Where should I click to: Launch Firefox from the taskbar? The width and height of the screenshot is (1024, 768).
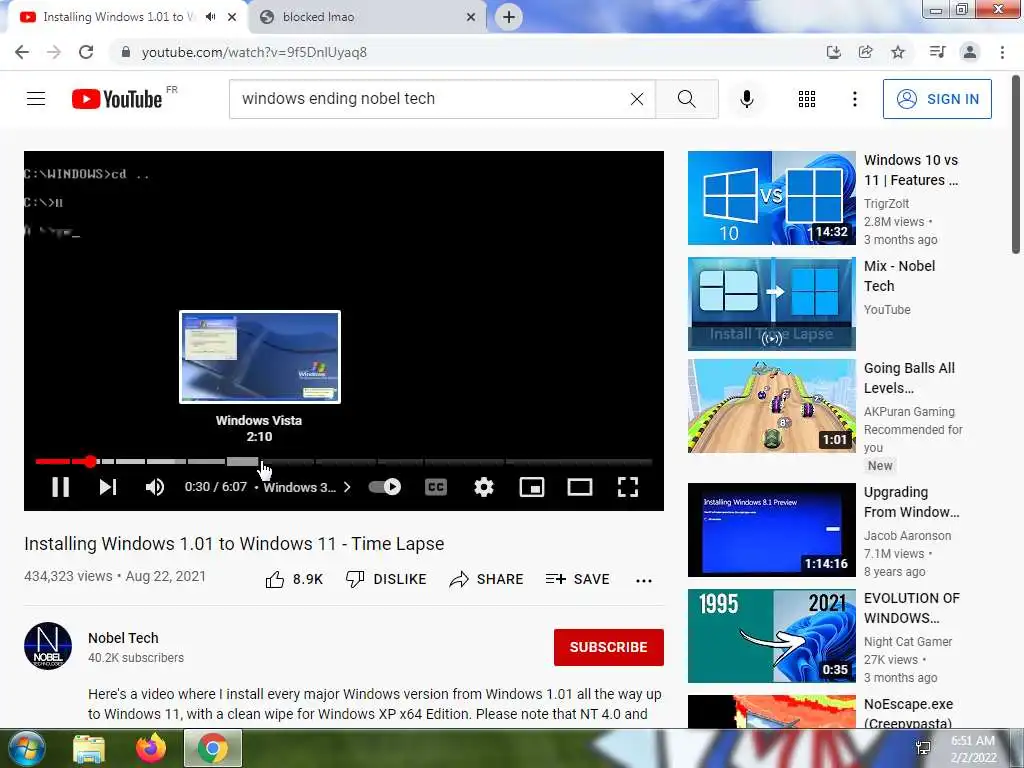point(151,748)
